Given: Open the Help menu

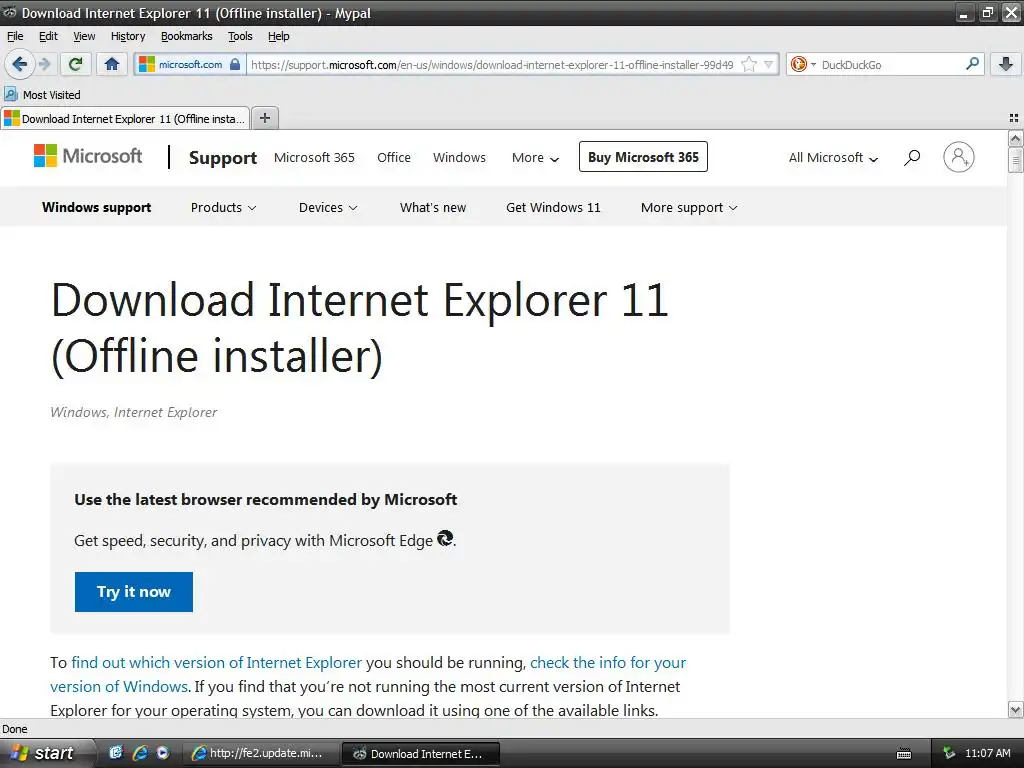Looking at the screenshot, I should (279, 36).
